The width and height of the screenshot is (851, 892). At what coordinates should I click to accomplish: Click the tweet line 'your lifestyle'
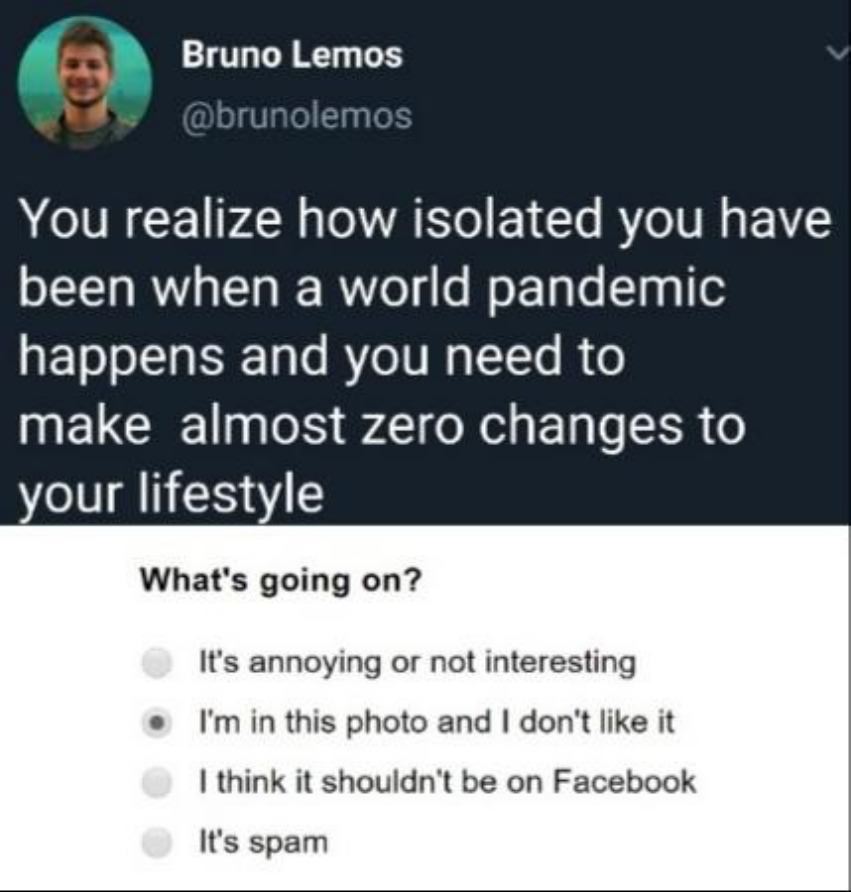click(x=172, y=493)
